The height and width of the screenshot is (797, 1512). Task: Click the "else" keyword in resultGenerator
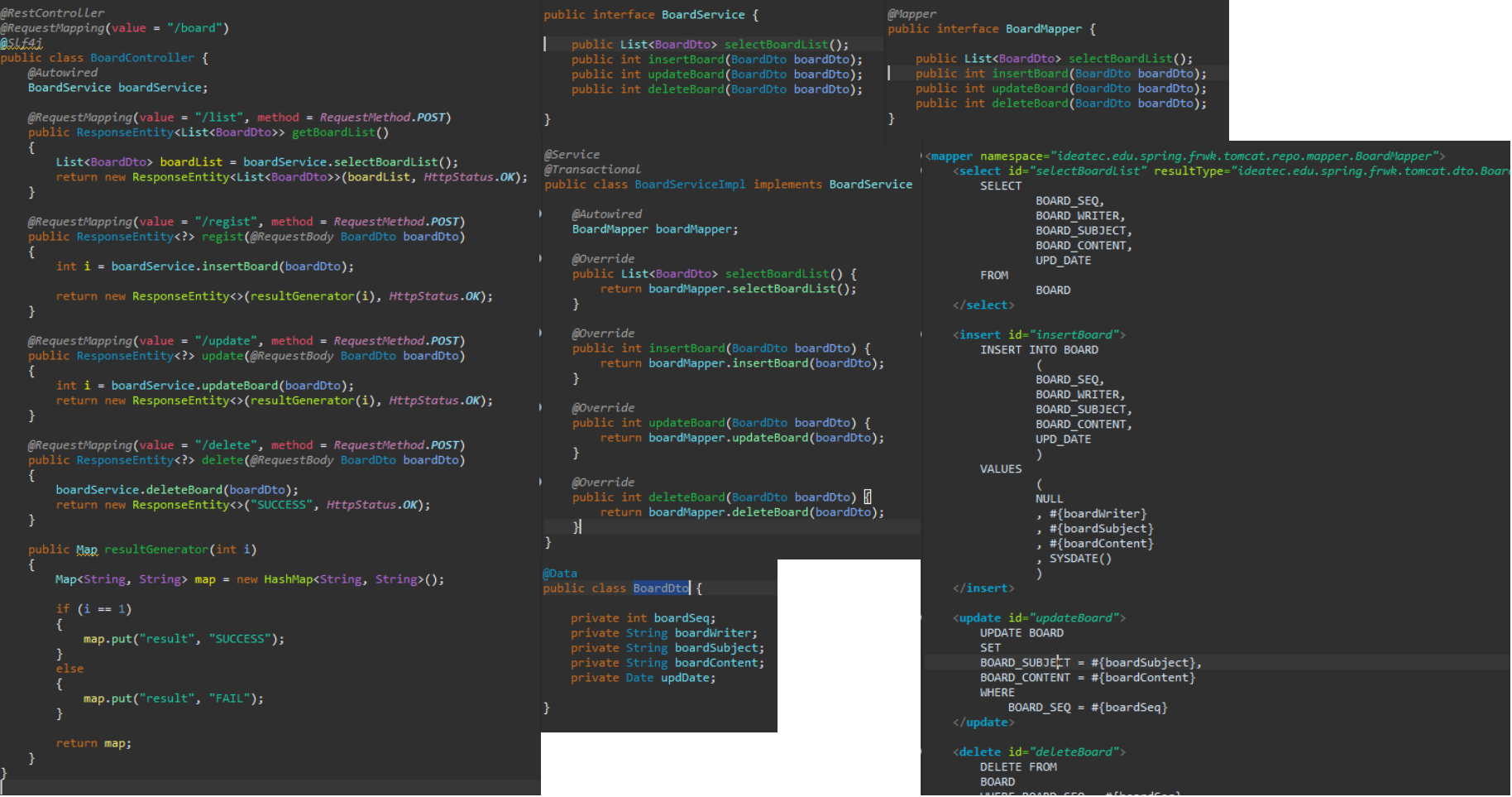pyautogui.click(x=69, y=669)
